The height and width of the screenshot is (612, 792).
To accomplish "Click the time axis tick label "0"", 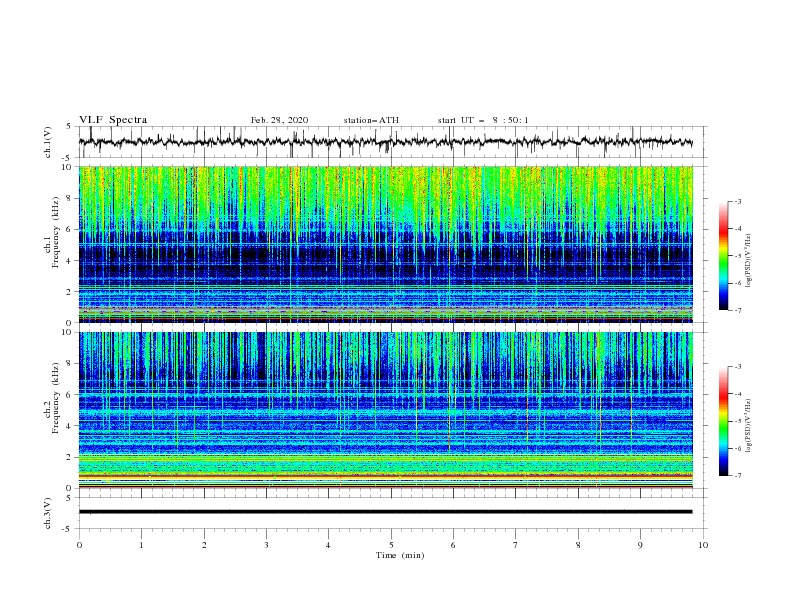I will point(79,545).
